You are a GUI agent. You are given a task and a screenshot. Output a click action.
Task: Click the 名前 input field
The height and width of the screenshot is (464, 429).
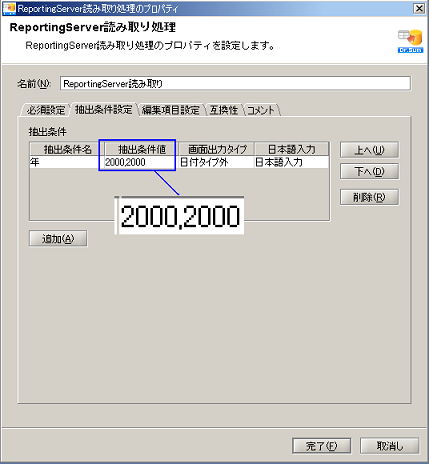pyautogui.click(x=235, y=83)
